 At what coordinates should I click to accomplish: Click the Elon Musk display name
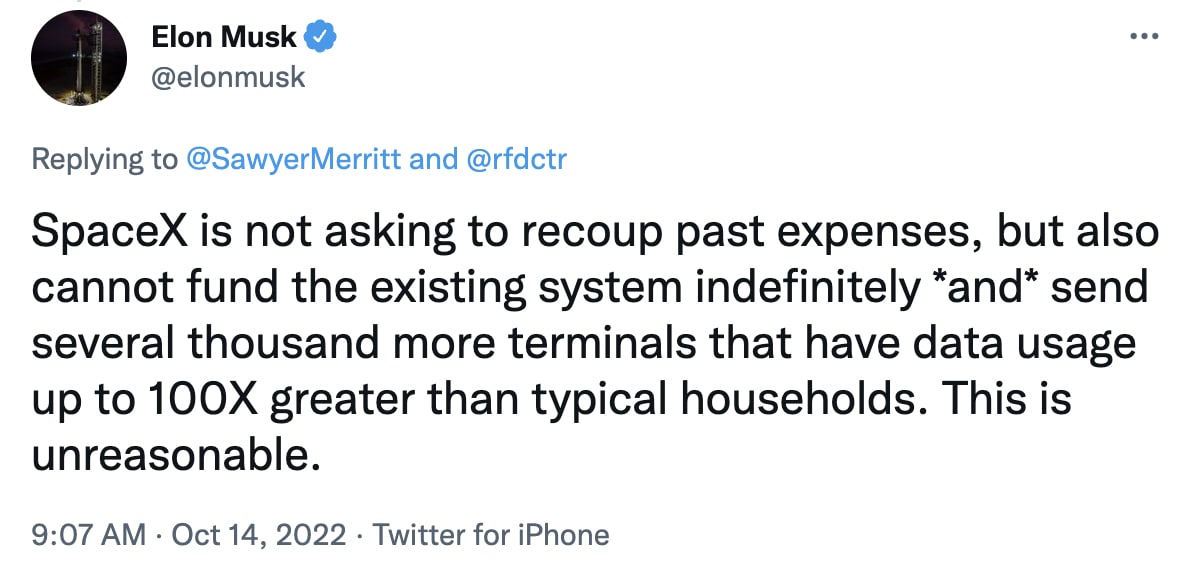click(225, 38)
